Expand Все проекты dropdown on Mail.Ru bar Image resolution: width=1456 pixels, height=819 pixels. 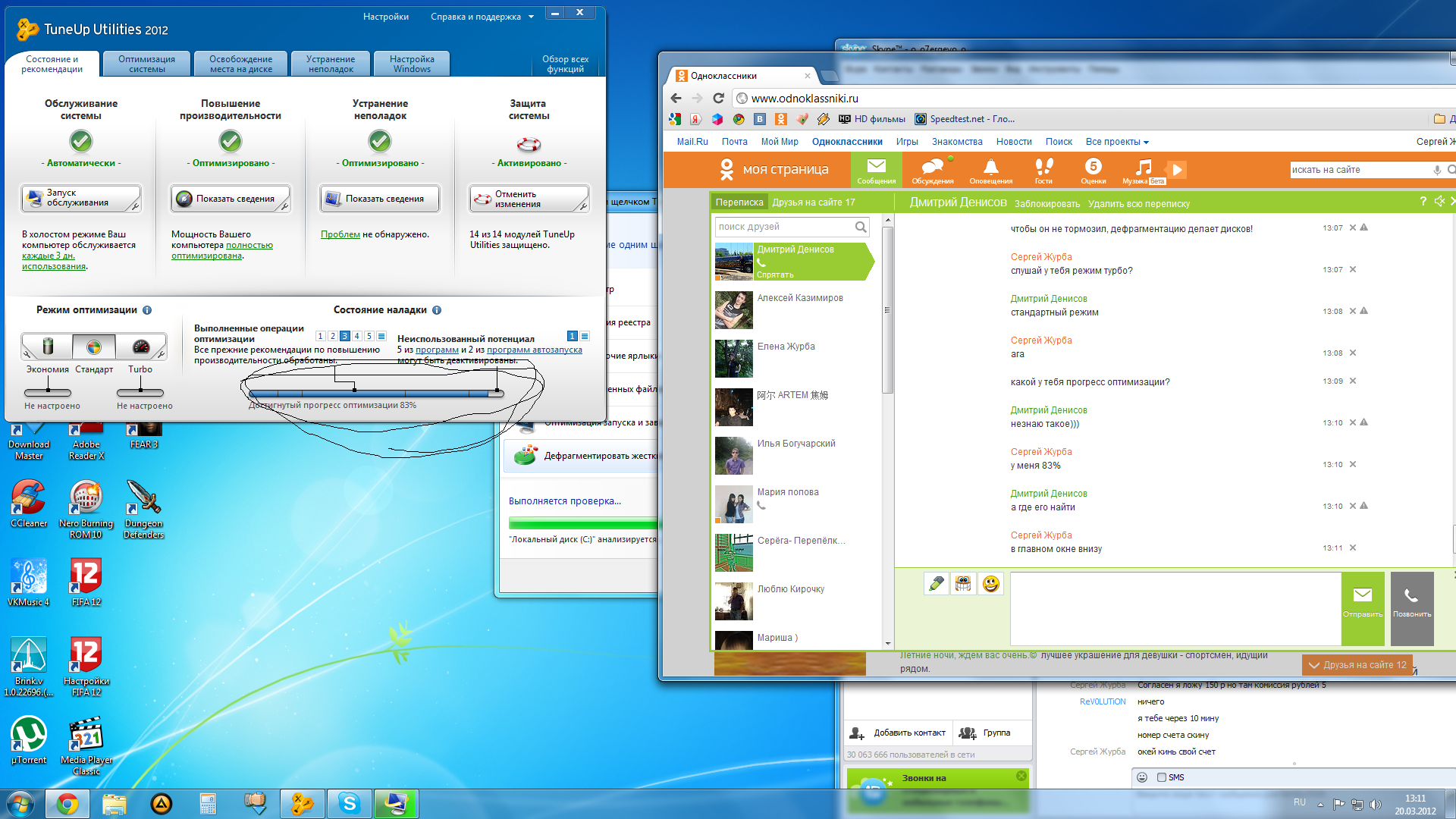pyautogui.click(x=1146, y=143)
